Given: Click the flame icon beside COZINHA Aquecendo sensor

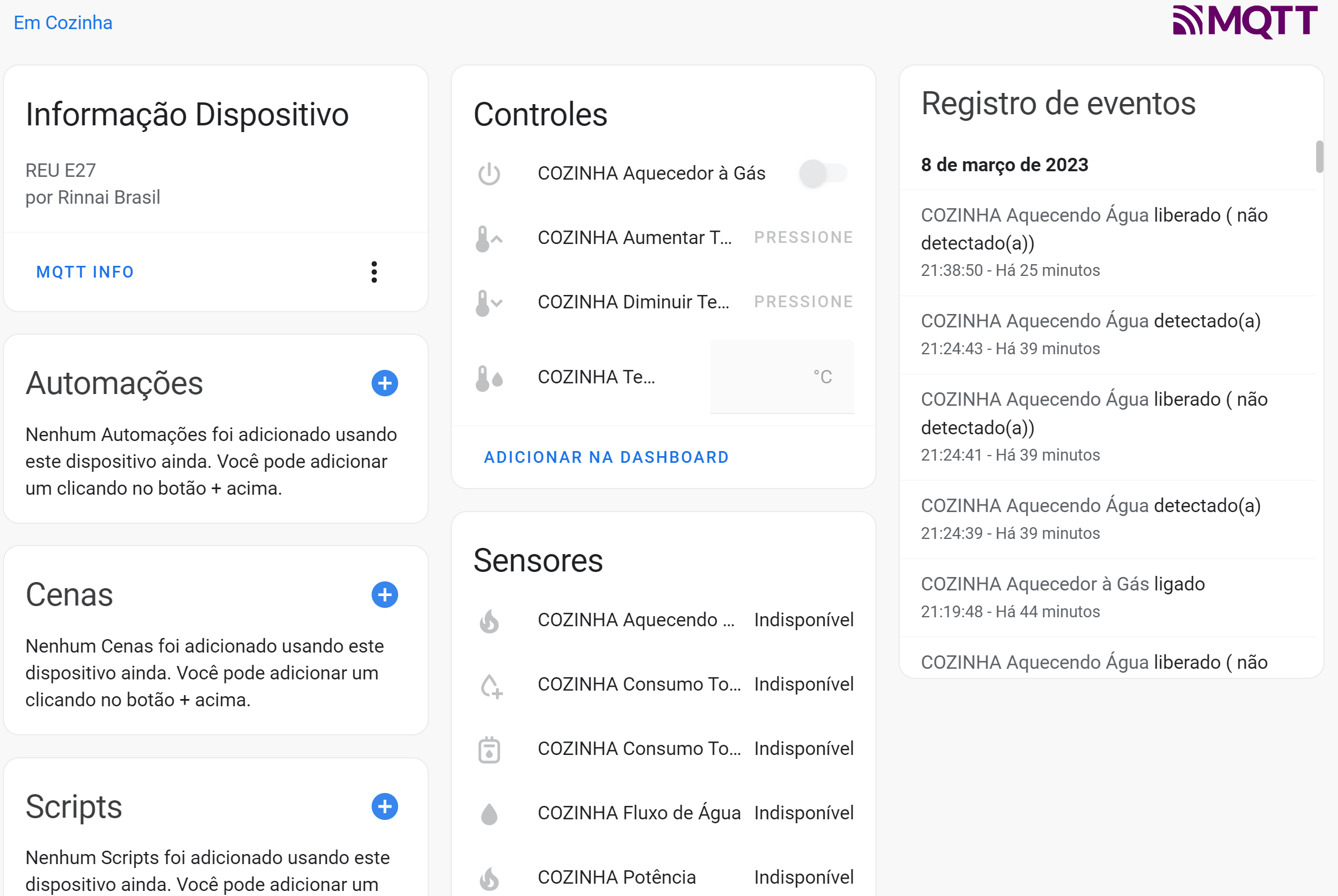Looking at the screenshot, I should tap(490, 620).
